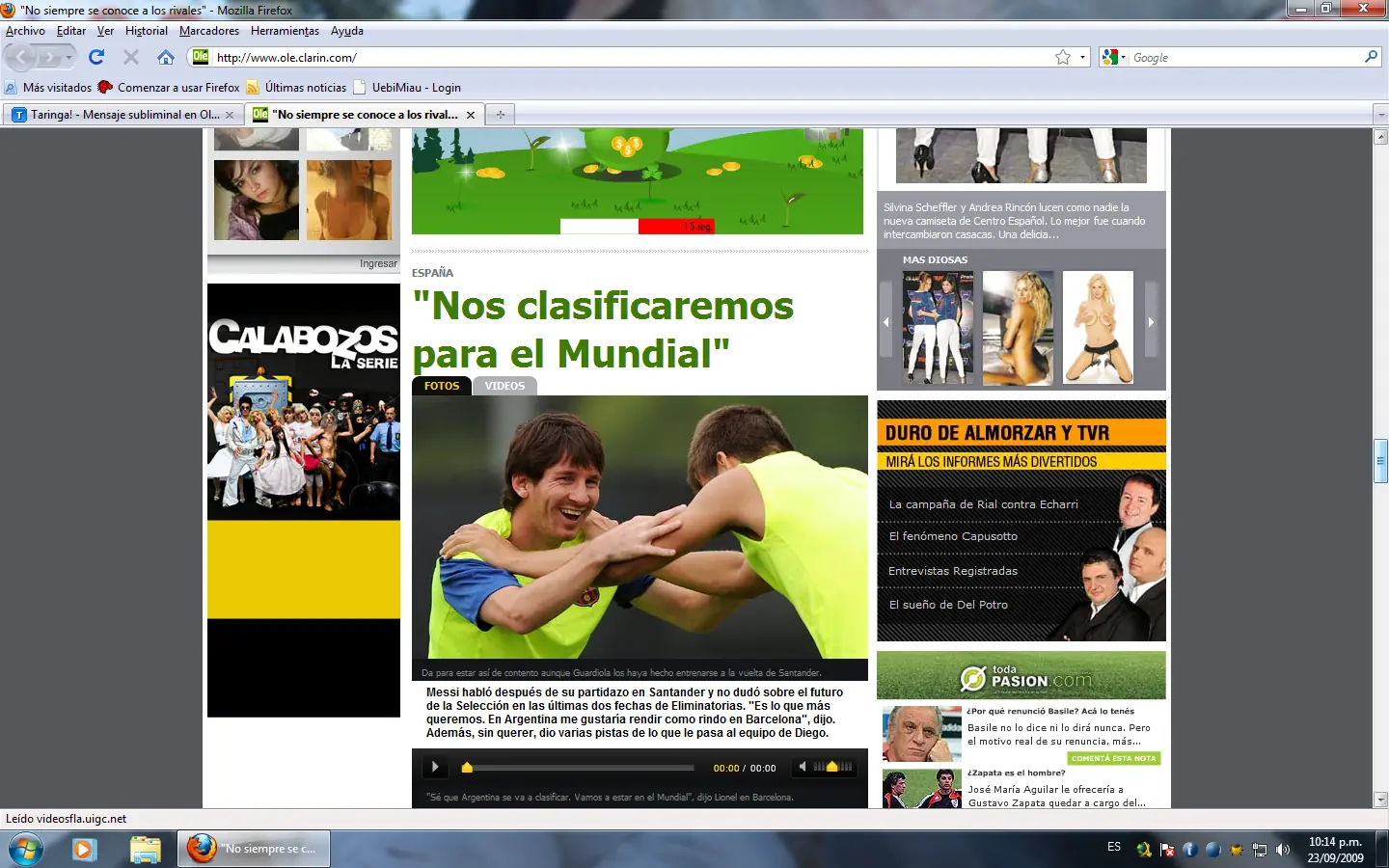Screen dimensions: 1389x868
Task: Click the Basile article thumbnail
Action: pos(921,734)
